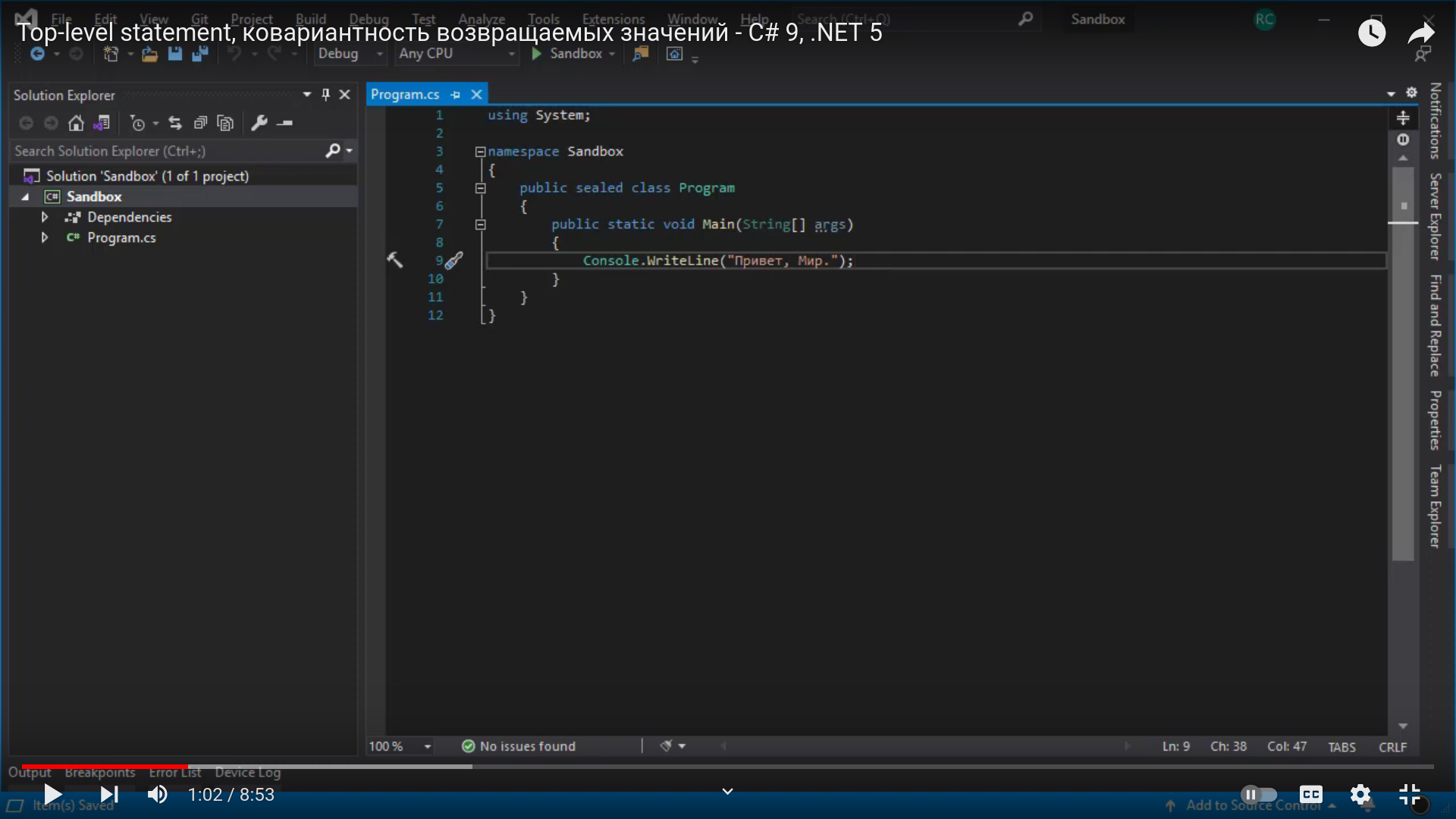
Task: Click the Share arrow icon on the video
Action: [1420, 33]
